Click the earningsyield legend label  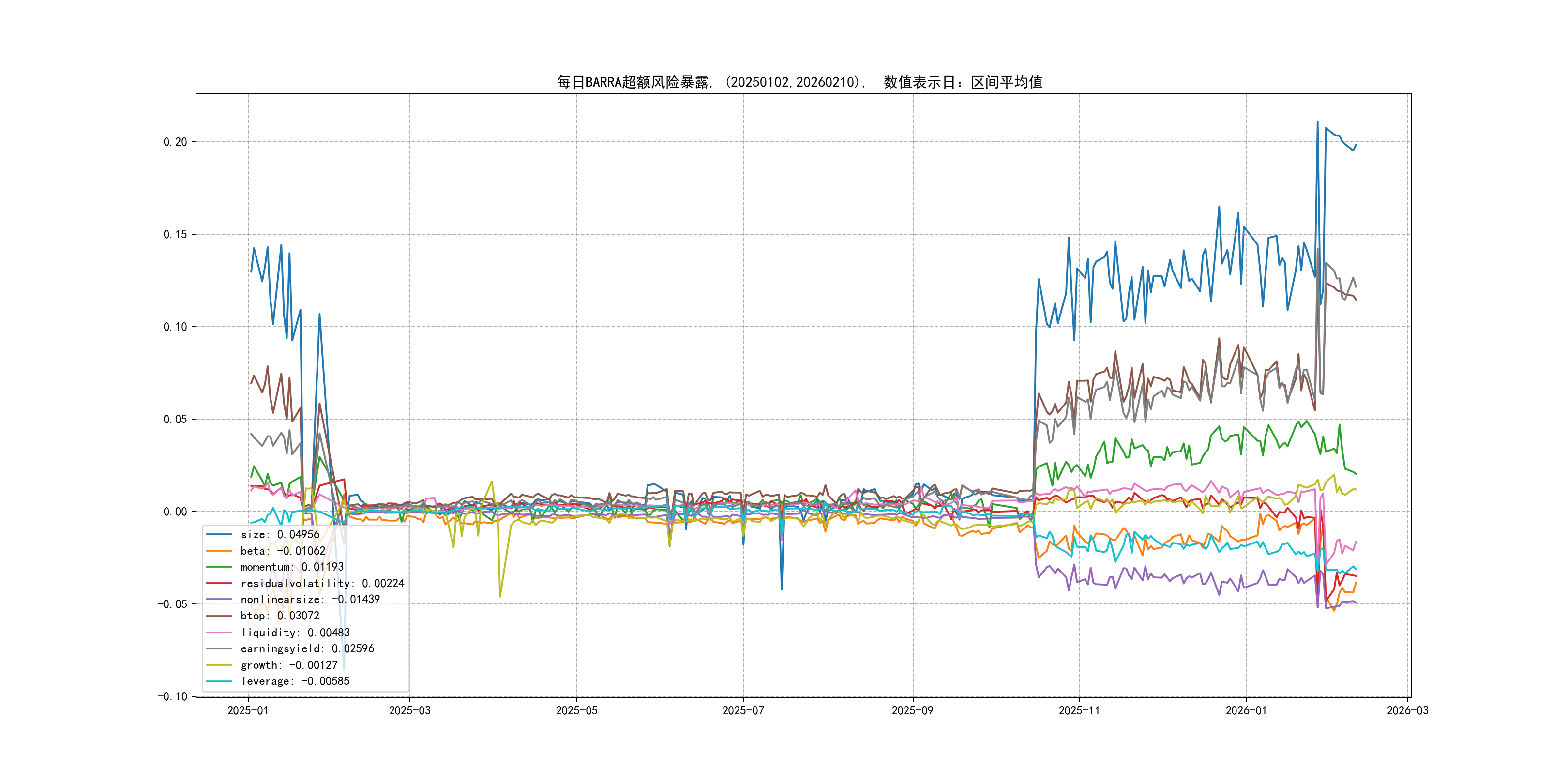(307, 649)
